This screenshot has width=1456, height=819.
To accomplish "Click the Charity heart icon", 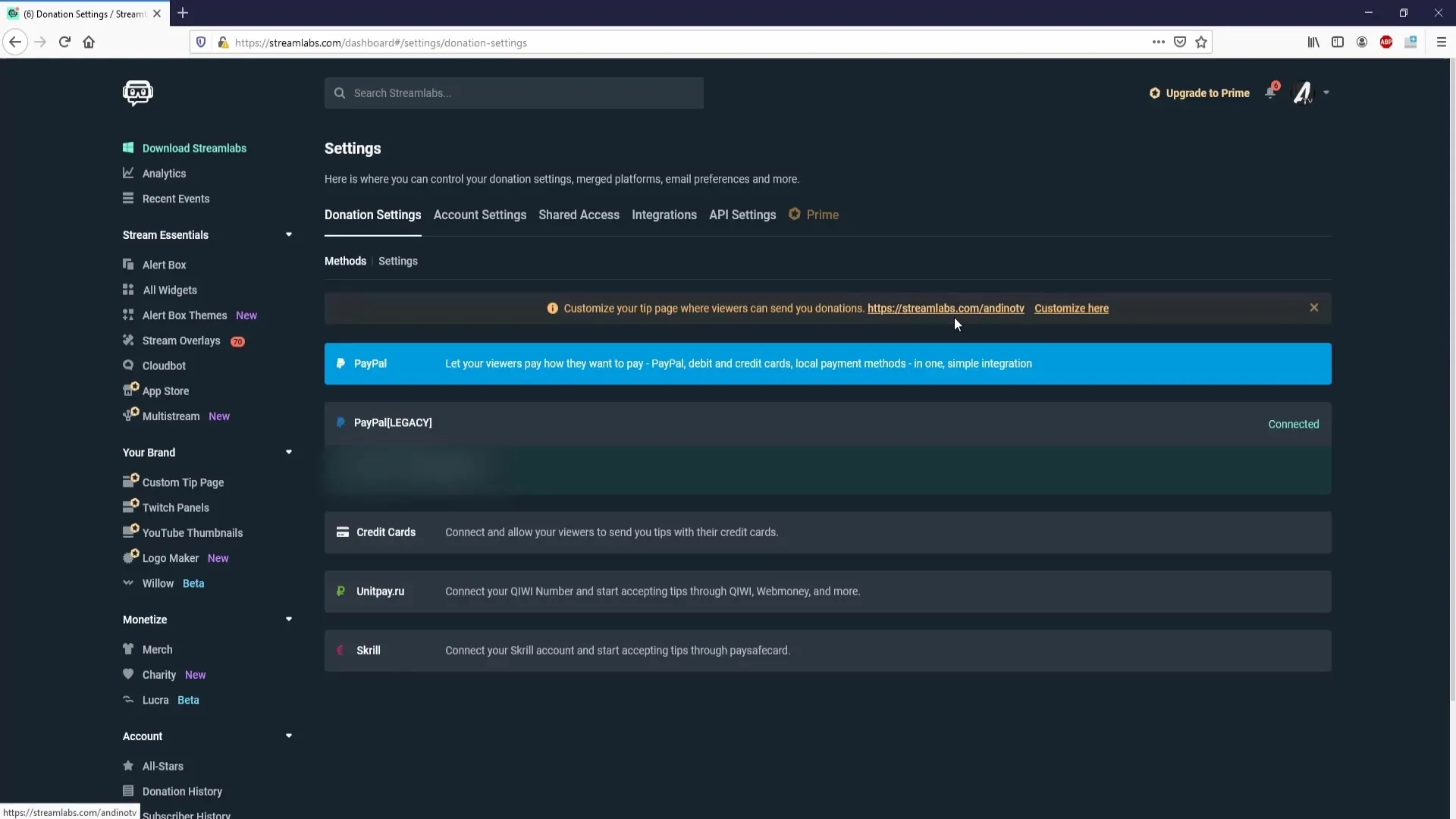I will [128, 674].
